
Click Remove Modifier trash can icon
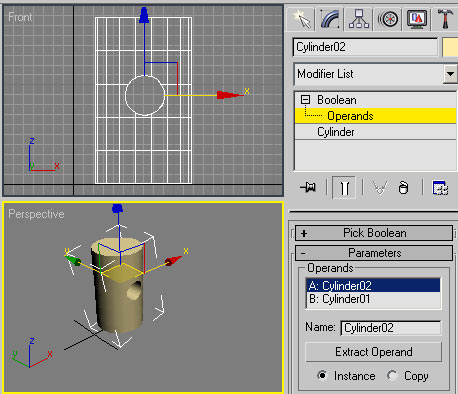click(403, 187)
